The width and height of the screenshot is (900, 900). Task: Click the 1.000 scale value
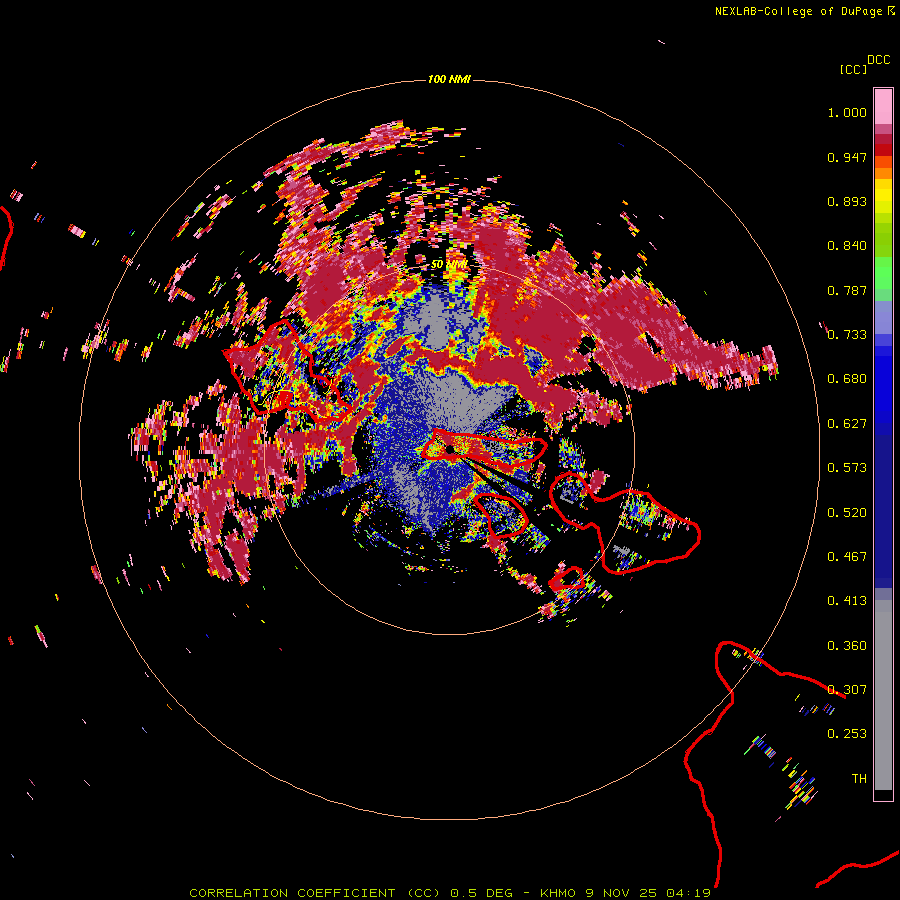click(x=847, y=112)
